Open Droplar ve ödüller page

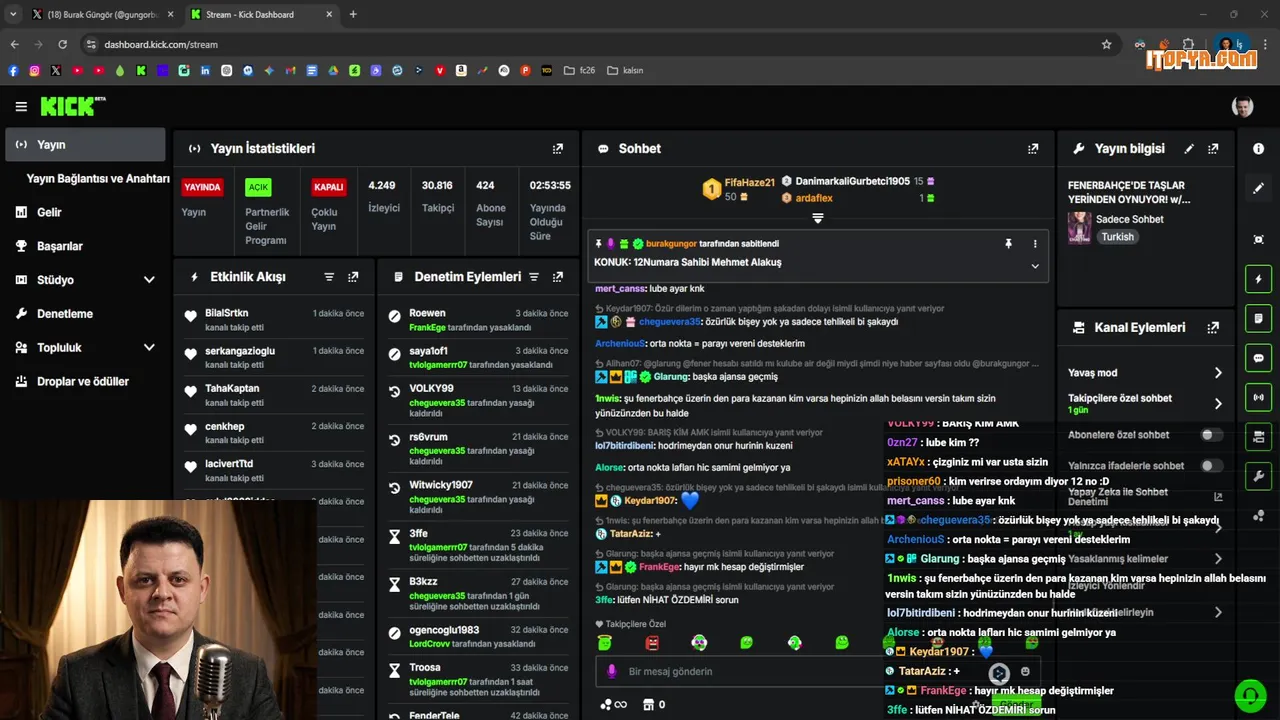point(85,382)
